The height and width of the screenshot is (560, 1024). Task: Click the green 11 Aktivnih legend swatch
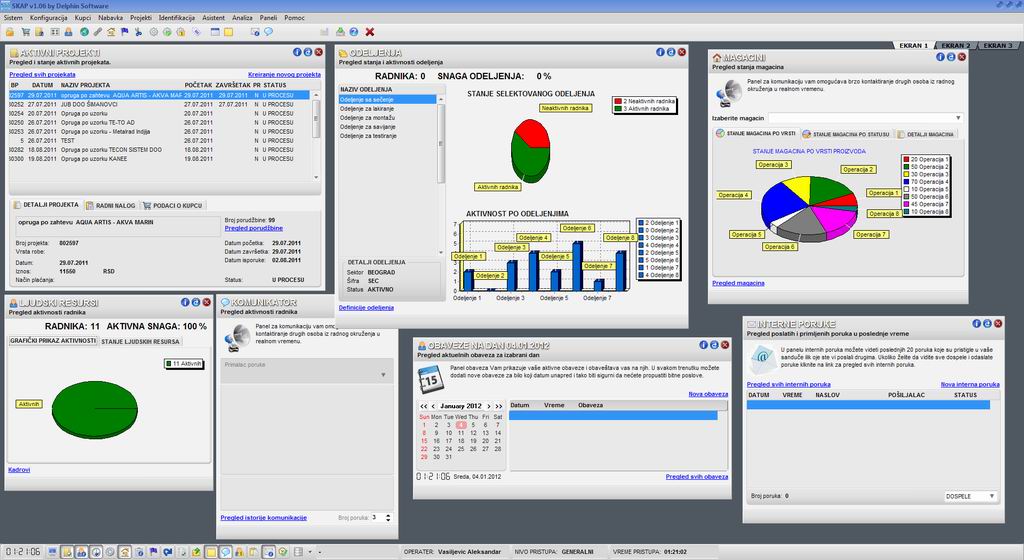coord(168,364)
